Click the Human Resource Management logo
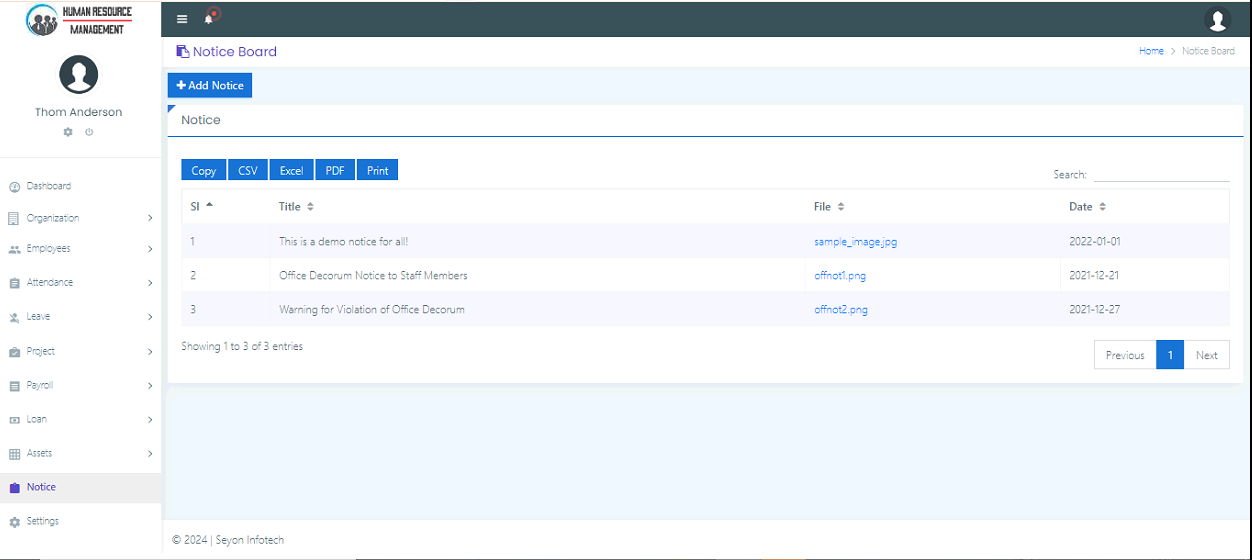Viewport: 1252px width, 560px height. tap(80, 19)
